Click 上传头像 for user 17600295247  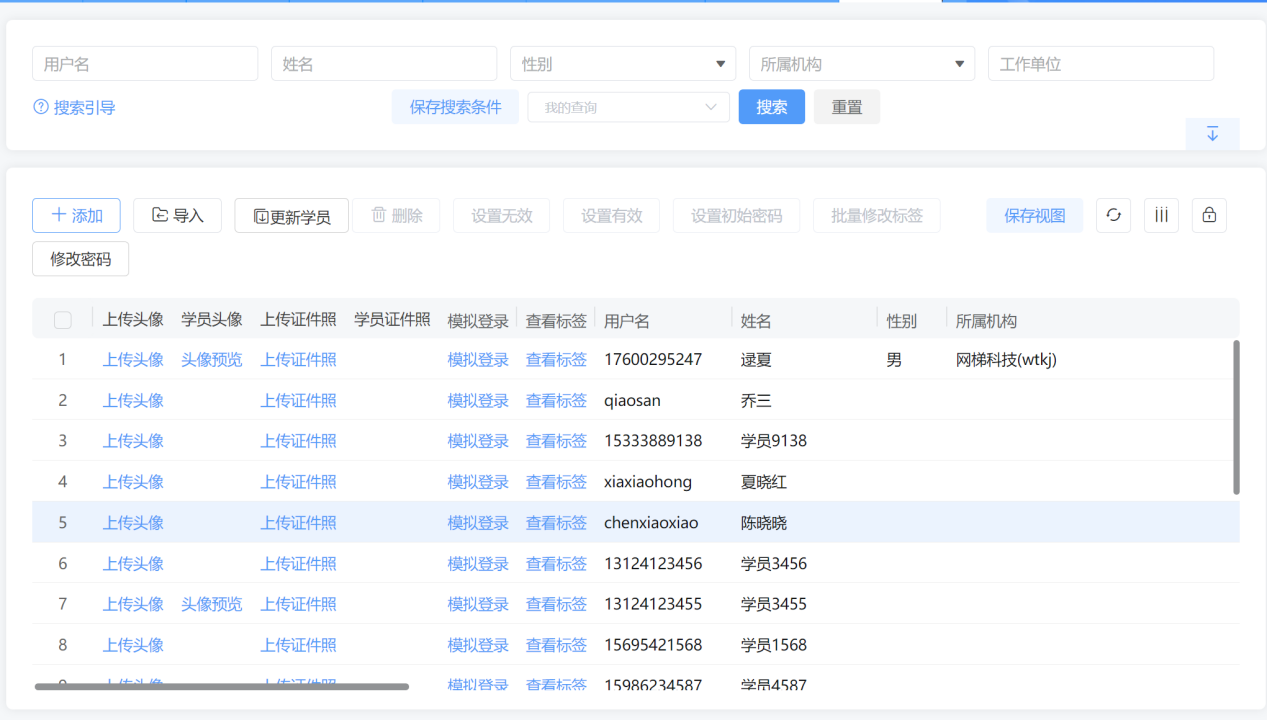[x=133, y=360]
